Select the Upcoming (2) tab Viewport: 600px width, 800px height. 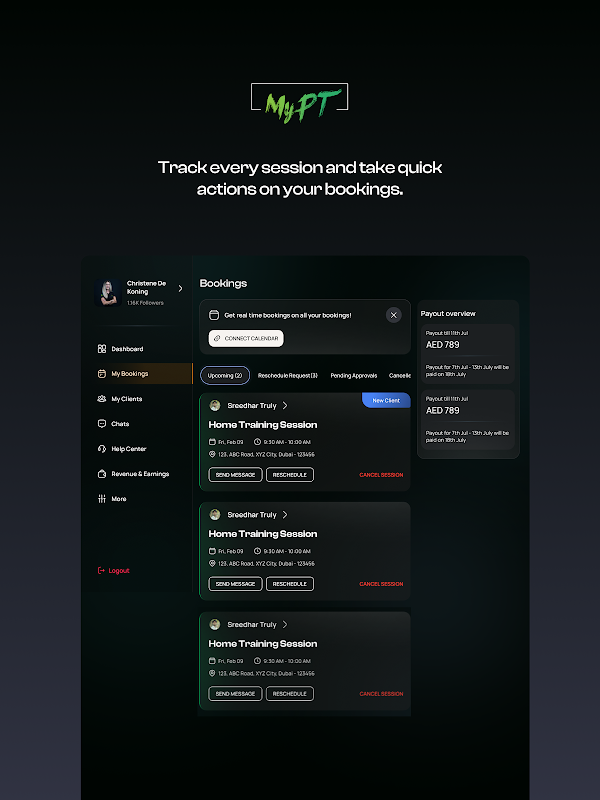pos(224,375)
